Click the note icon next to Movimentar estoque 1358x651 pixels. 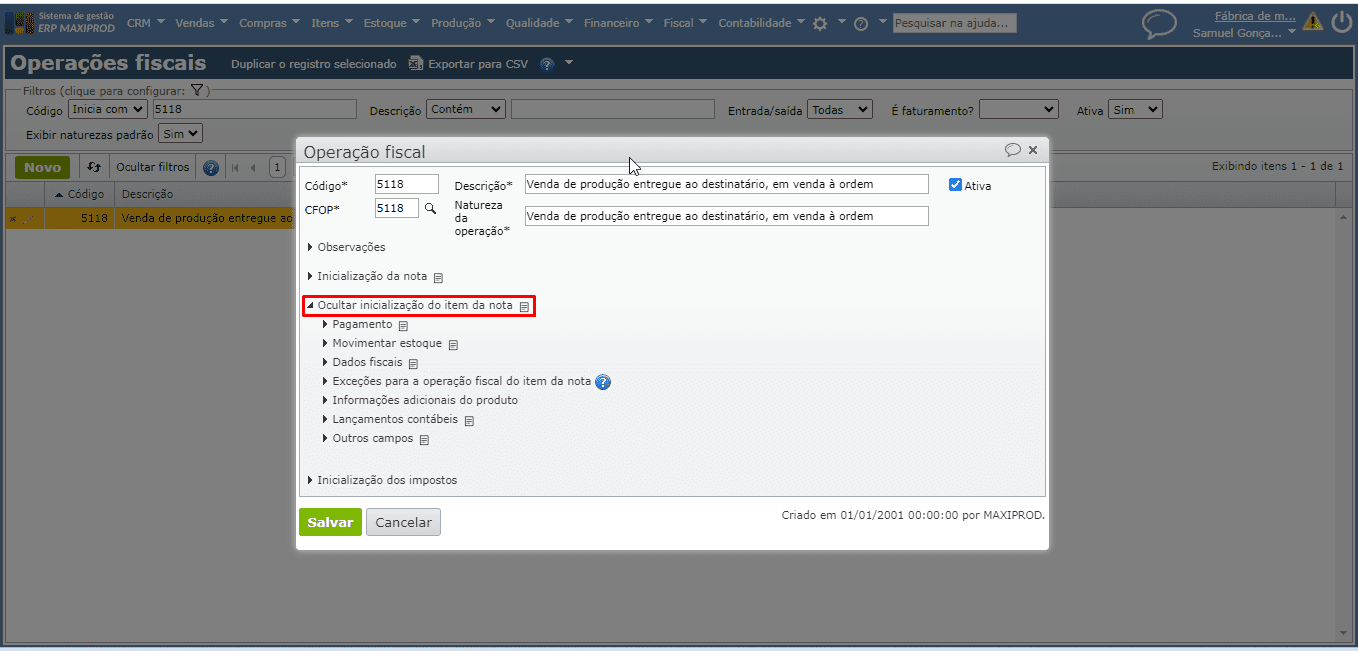453,345
